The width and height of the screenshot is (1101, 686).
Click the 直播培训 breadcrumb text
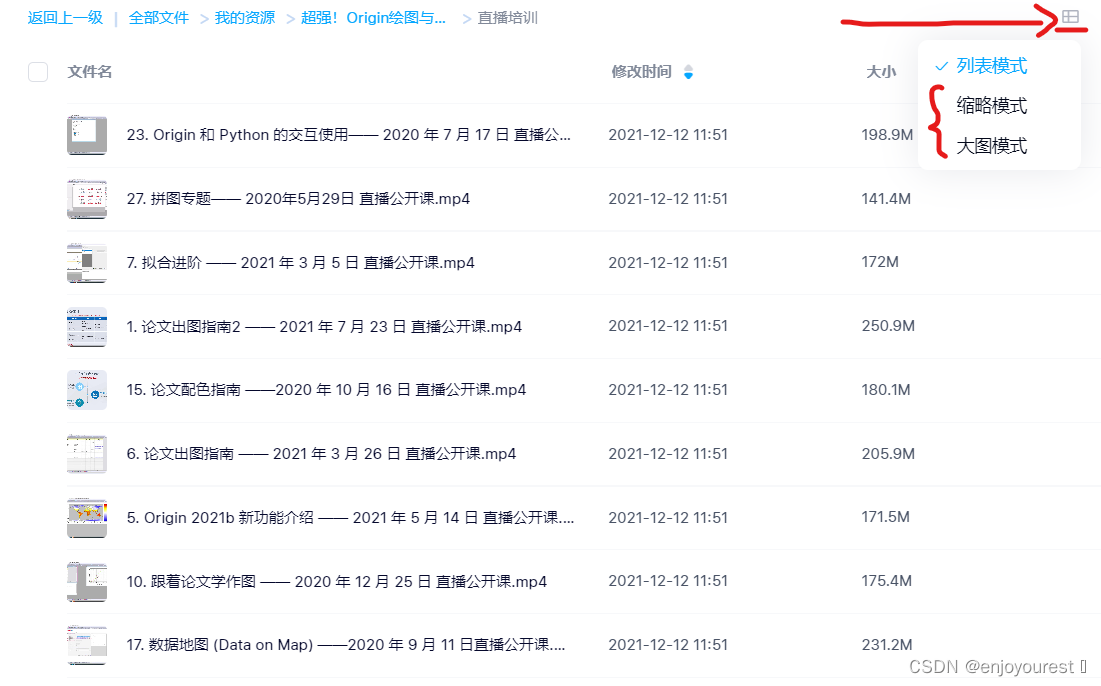[x=508, y=18]
